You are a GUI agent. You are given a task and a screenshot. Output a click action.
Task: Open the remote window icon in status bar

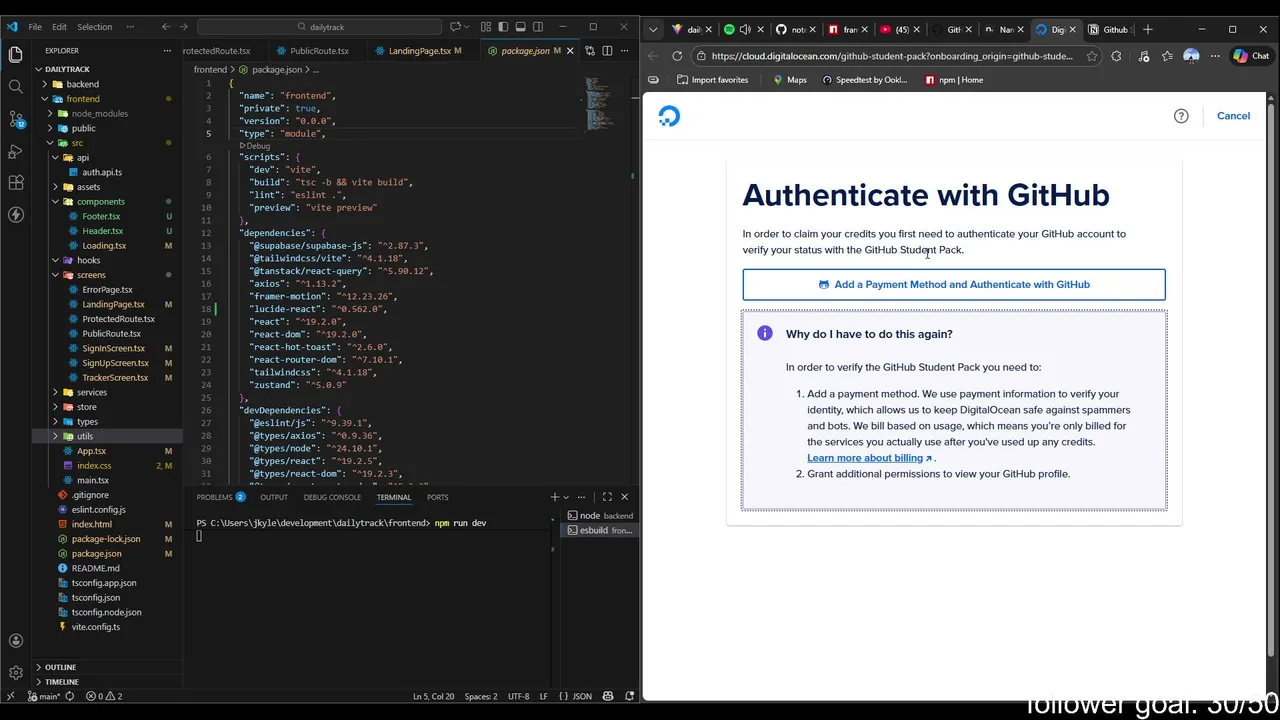pyautogui.click(x=11, y=696)
